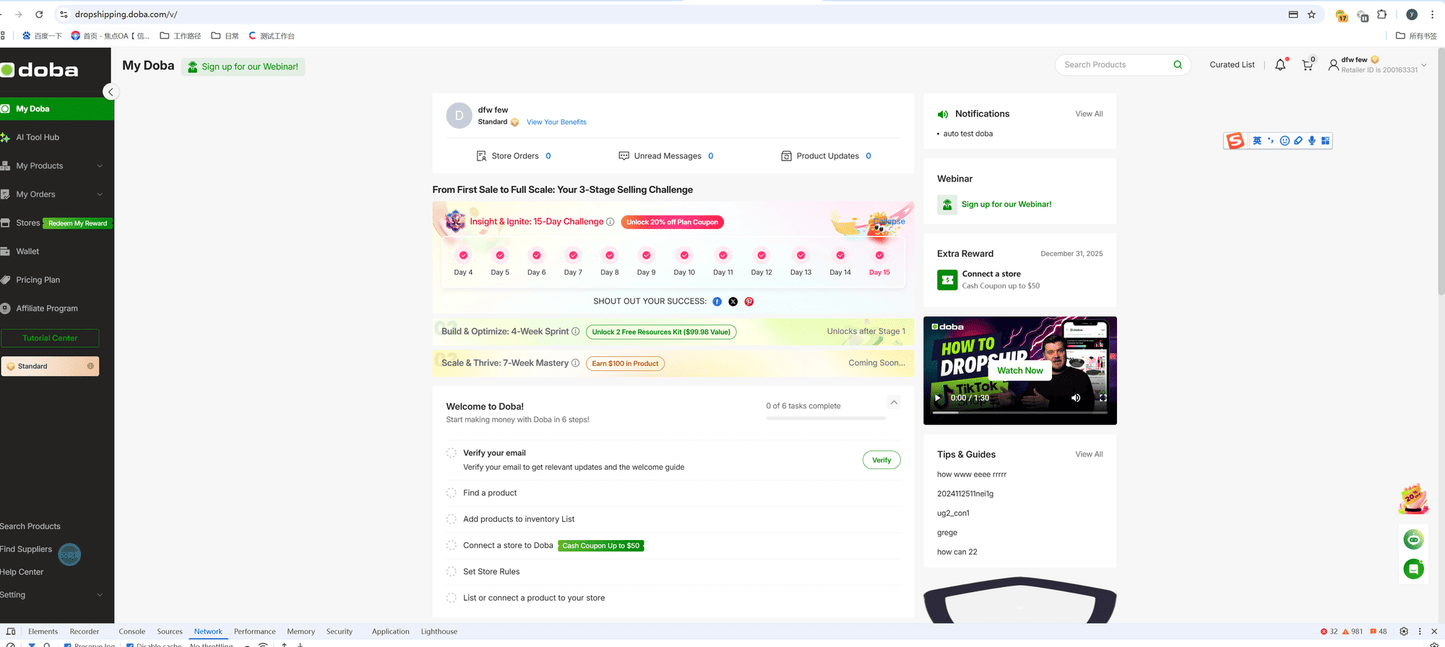Viewport: 1445px width, 647px height.
Task: Click the Verify email button
Action: point(881,460)
